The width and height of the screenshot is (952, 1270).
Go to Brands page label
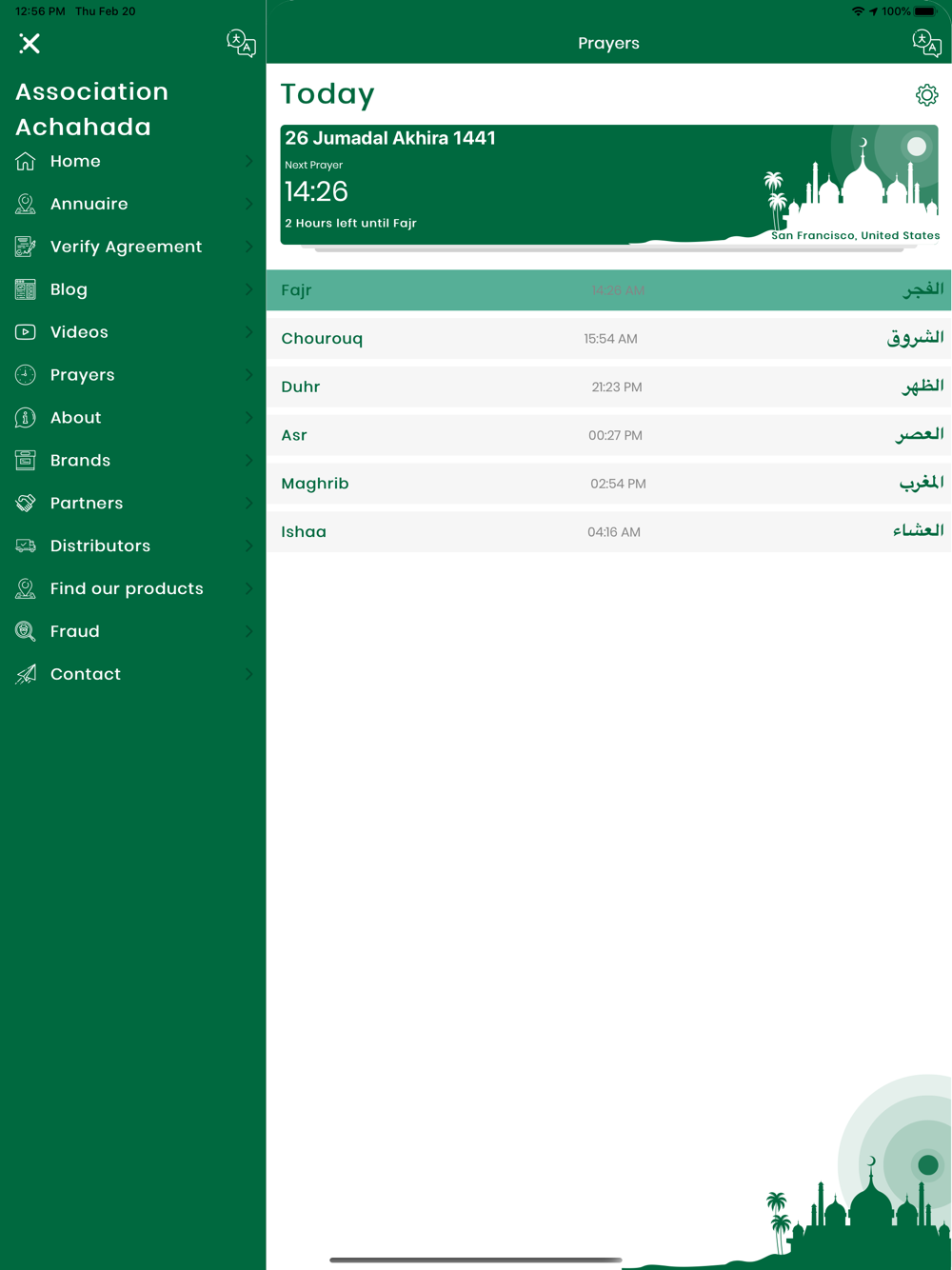coord(80,461)
